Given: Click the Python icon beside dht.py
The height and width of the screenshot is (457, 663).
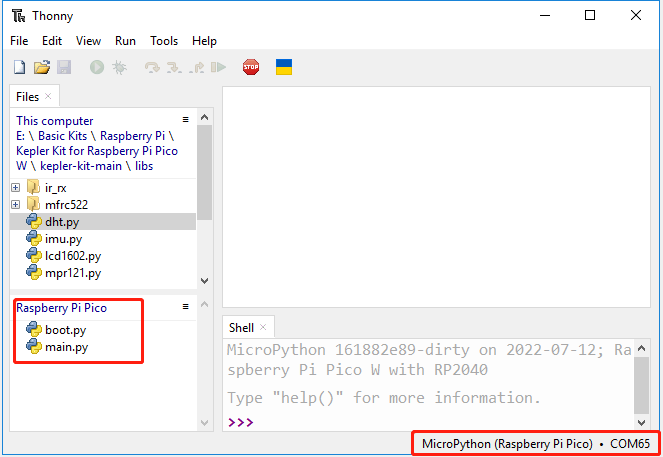Looking at the screenshot, I should tap(34, 222).
